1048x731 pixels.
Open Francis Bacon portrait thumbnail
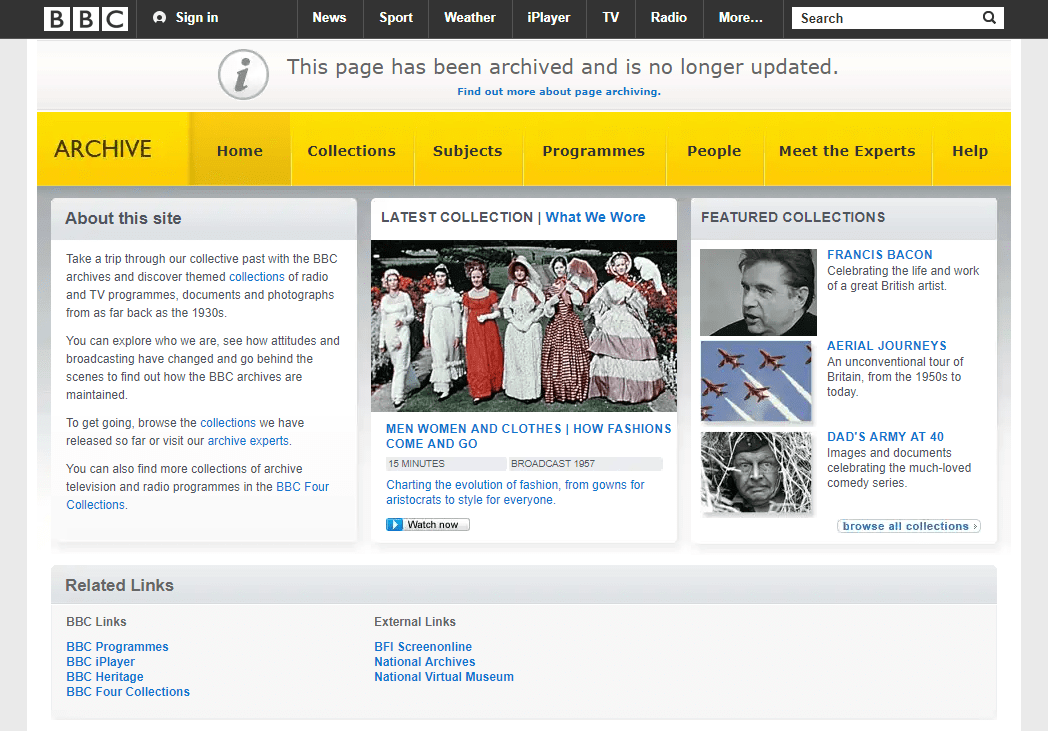(x=759, y=293)
